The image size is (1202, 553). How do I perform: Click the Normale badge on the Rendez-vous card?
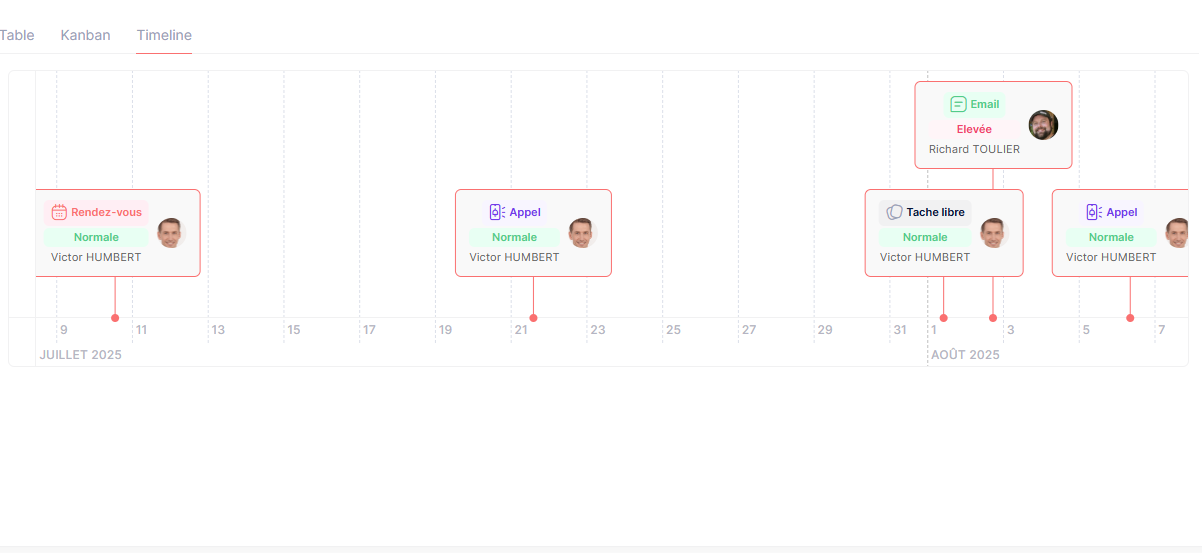click(96, 237)
